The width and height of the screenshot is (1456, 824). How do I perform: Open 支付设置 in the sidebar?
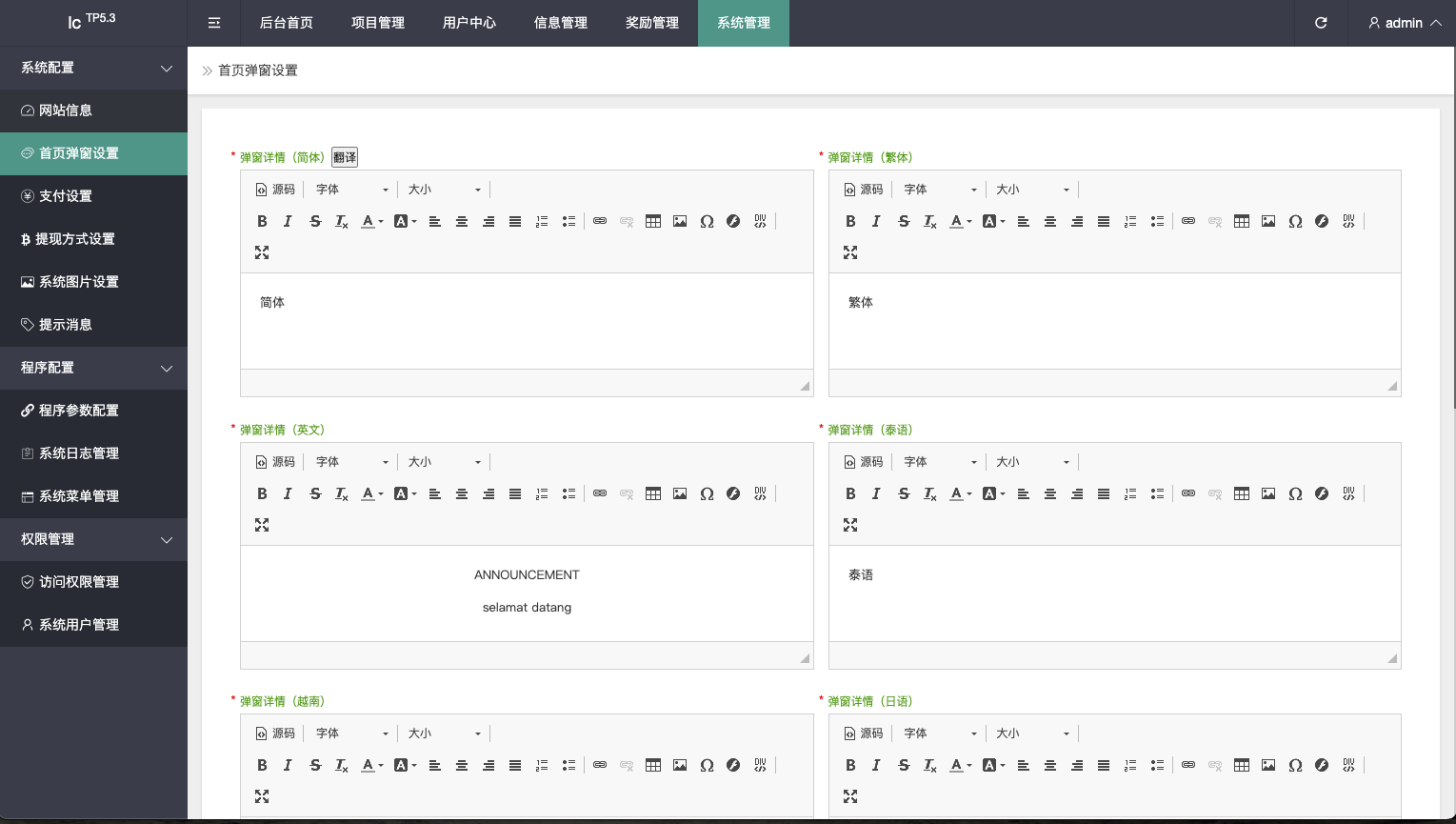pyautogui.click(x=66, y=196)
